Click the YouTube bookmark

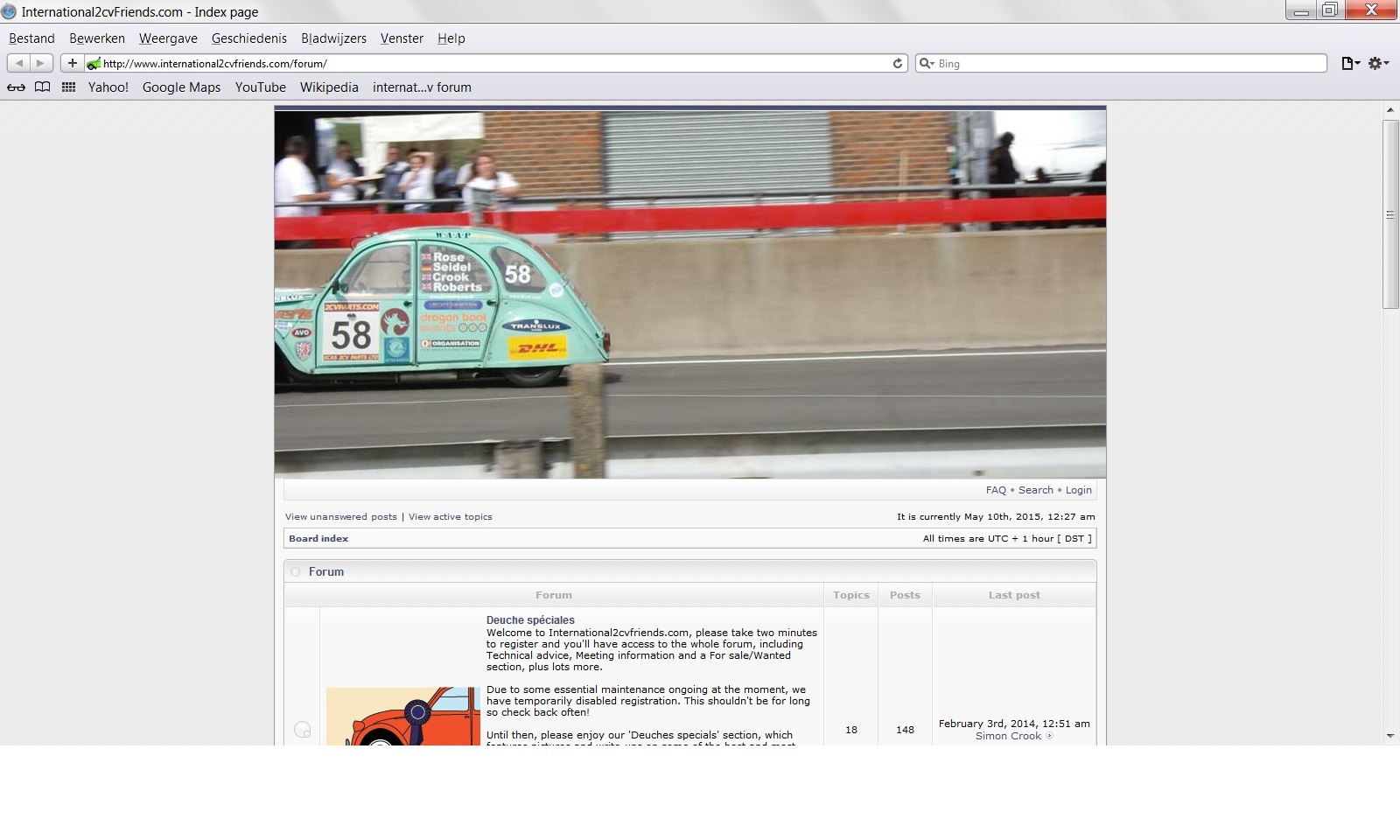tap(260, 87)
